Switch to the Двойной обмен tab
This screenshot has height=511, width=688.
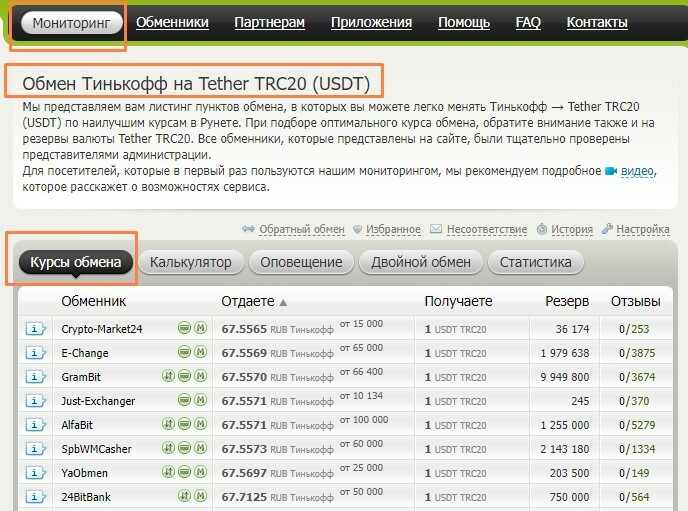(x=421, y=262)
